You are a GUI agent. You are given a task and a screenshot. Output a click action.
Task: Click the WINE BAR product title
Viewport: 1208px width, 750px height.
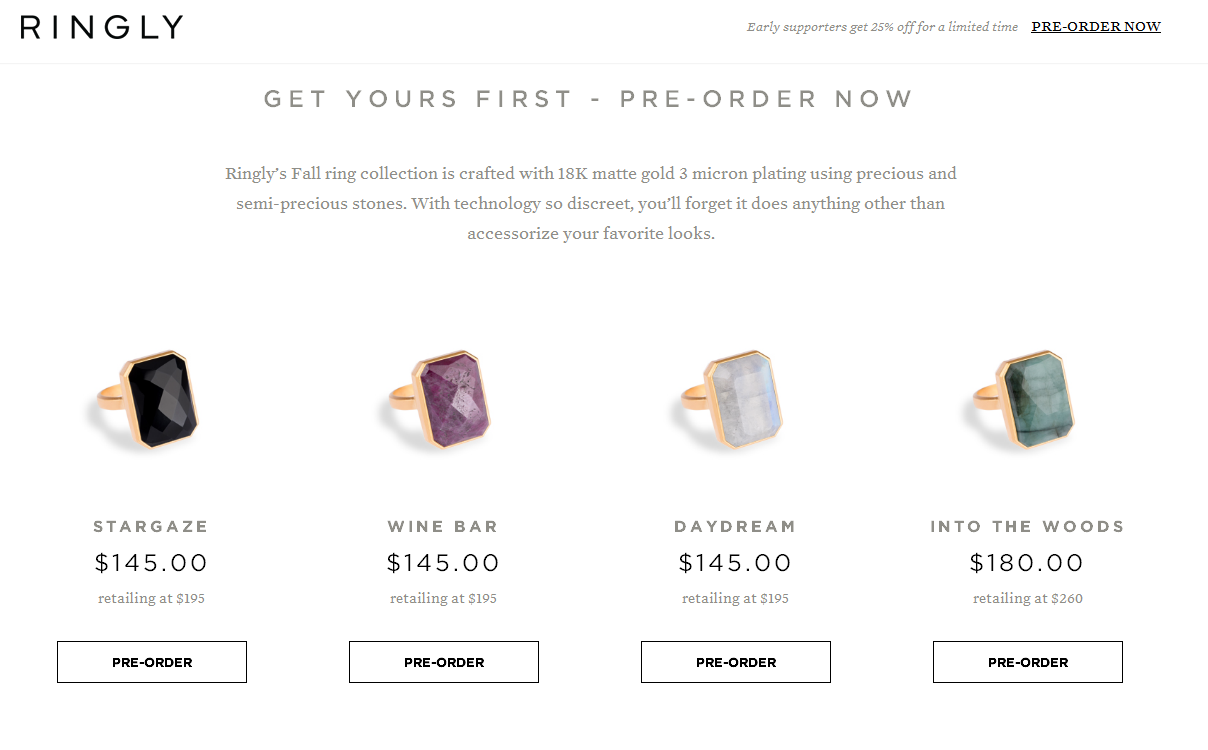[443, 527]
